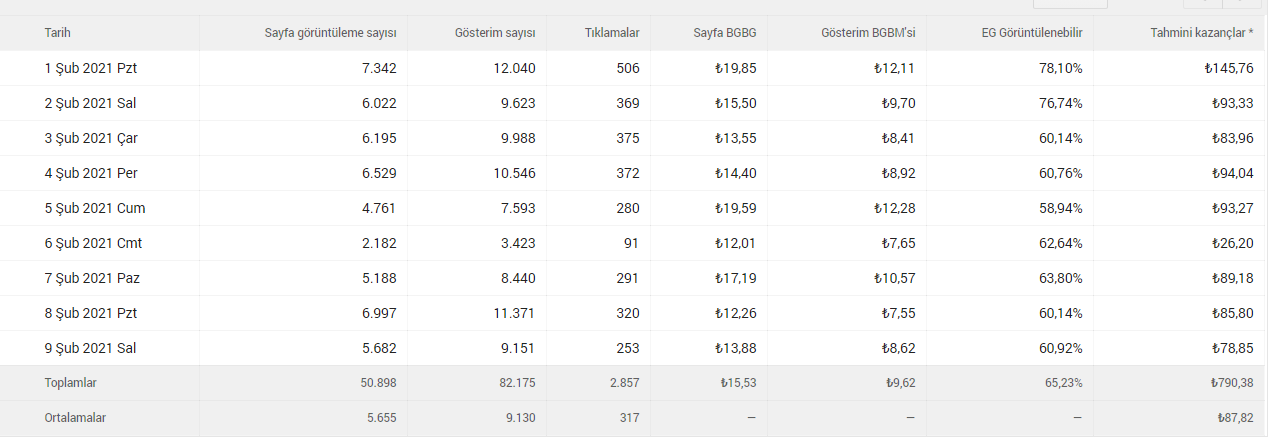Click the 506 clicks value
The width and height of the screenshot is (1277, 439).
(x=628, y=68)
